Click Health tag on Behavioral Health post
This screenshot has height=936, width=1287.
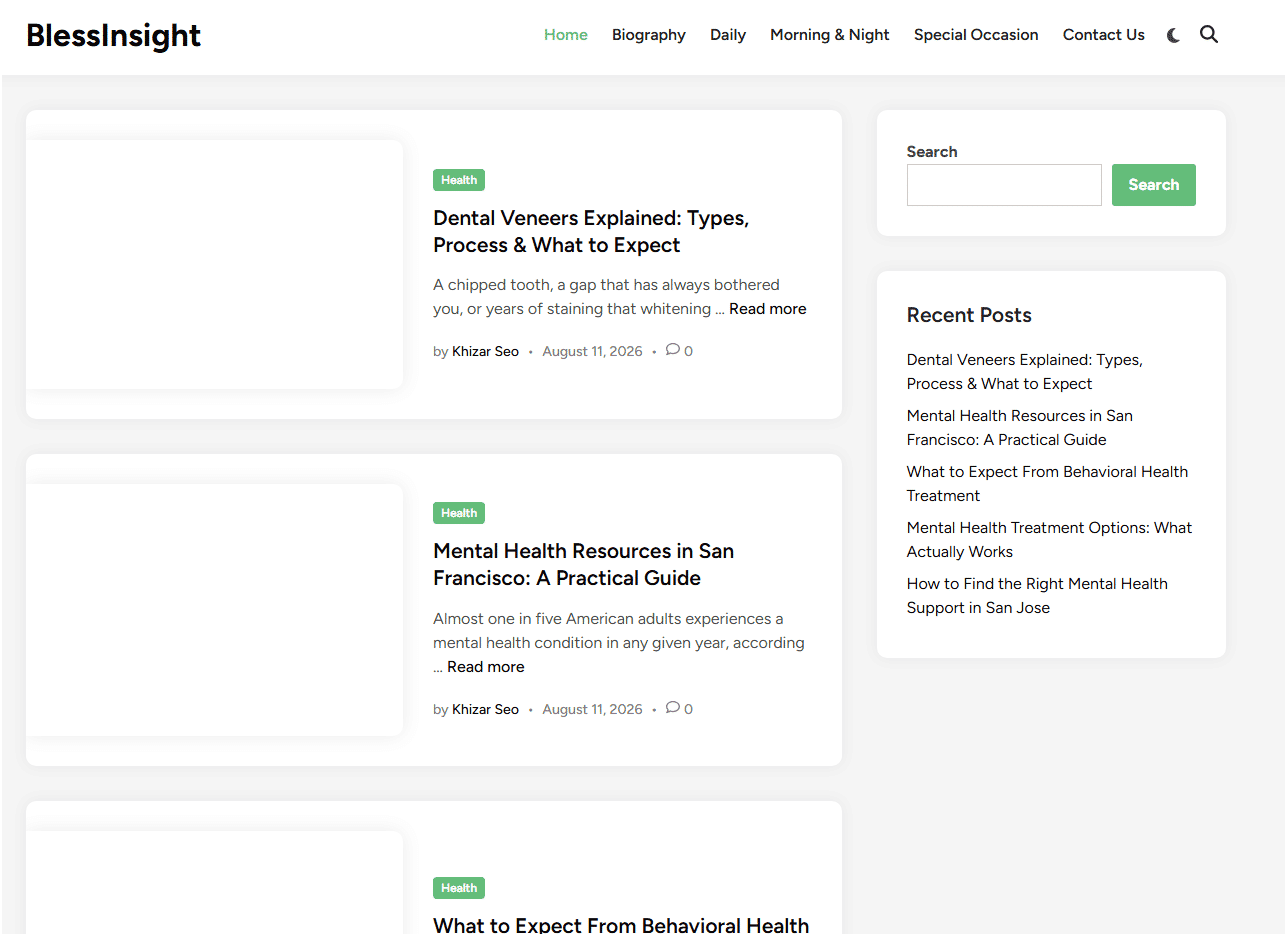pos(459,888)
